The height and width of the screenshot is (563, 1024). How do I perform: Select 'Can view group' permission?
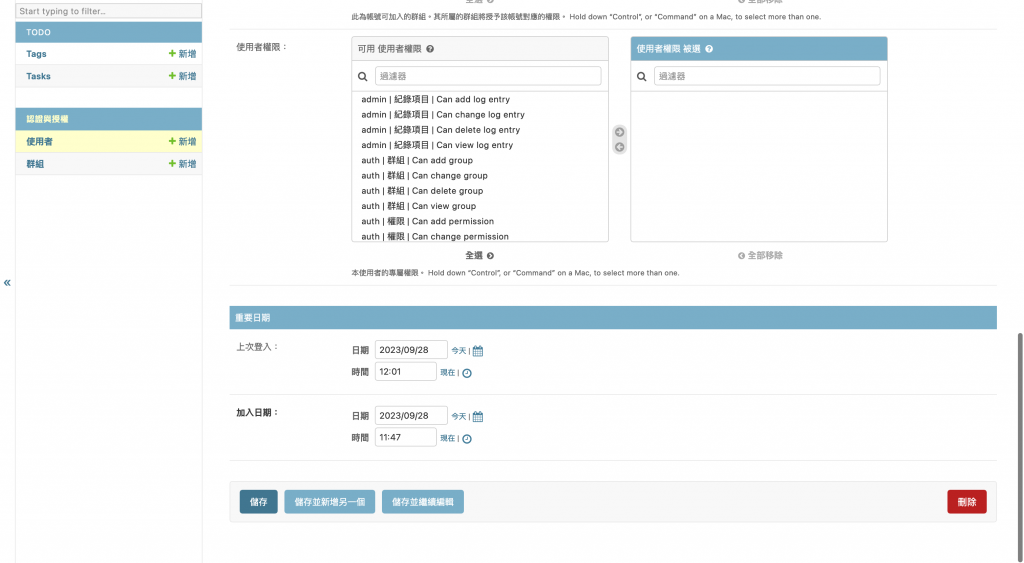pyautogui.click(x=480, y=206)
